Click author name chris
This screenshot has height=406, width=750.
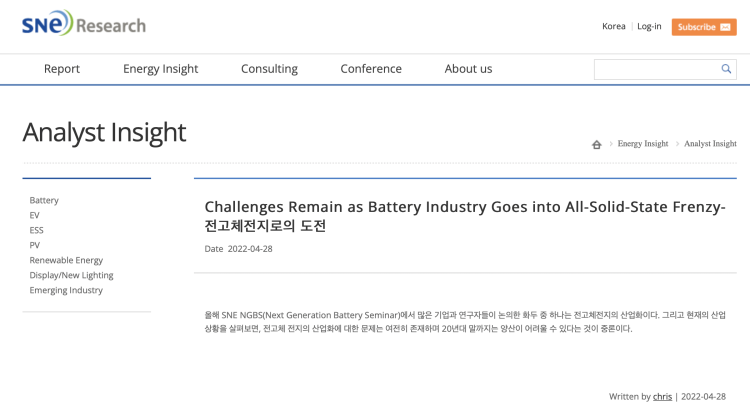(662, 396)
